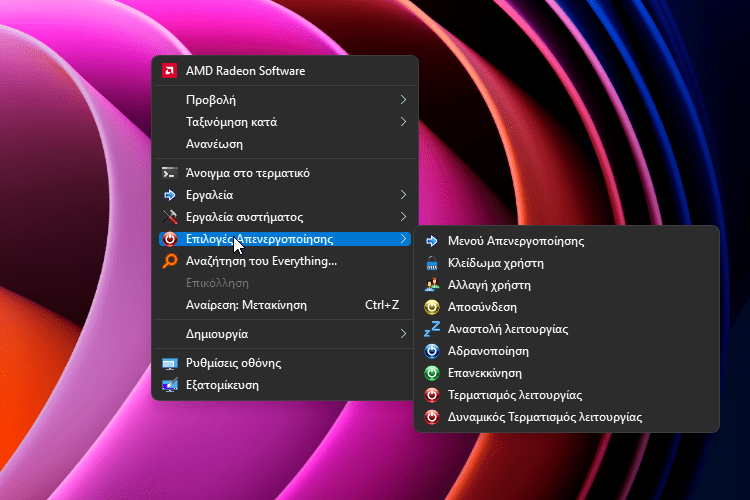Click the Εργαλεία label text
This screenshot has width=750, height=500.
(210, 195)
